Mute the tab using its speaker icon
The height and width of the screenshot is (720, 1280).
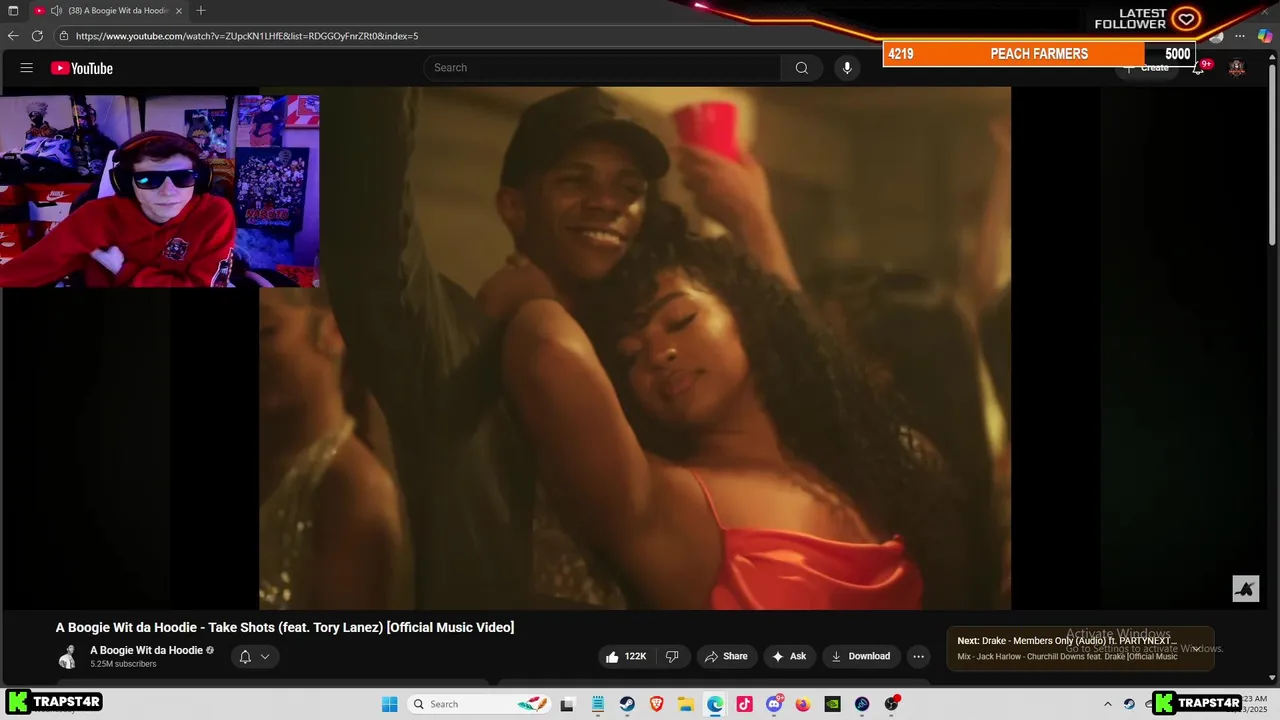[x=56, y=10]
